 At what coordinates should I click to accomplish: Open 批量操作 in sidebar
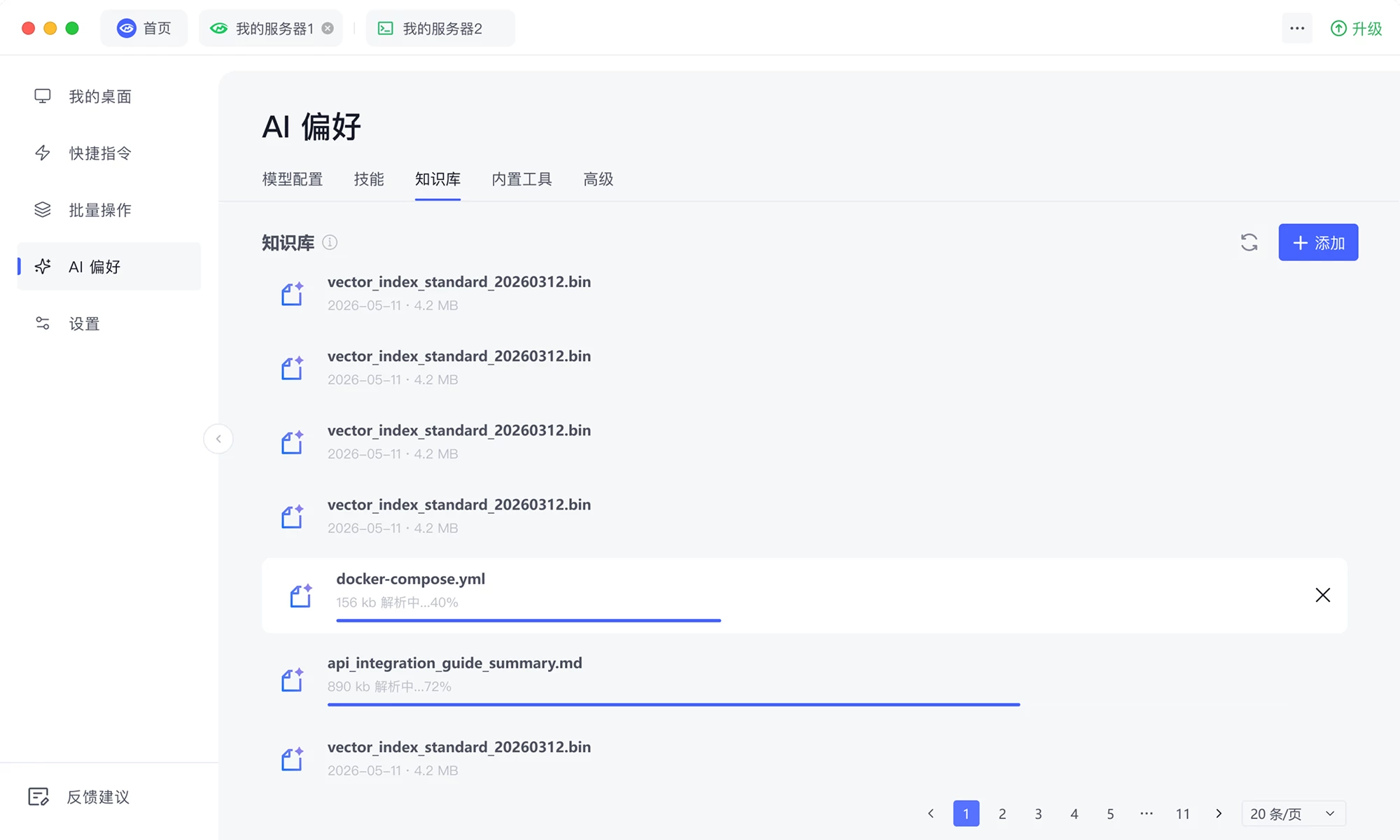[x=108, y=209]
